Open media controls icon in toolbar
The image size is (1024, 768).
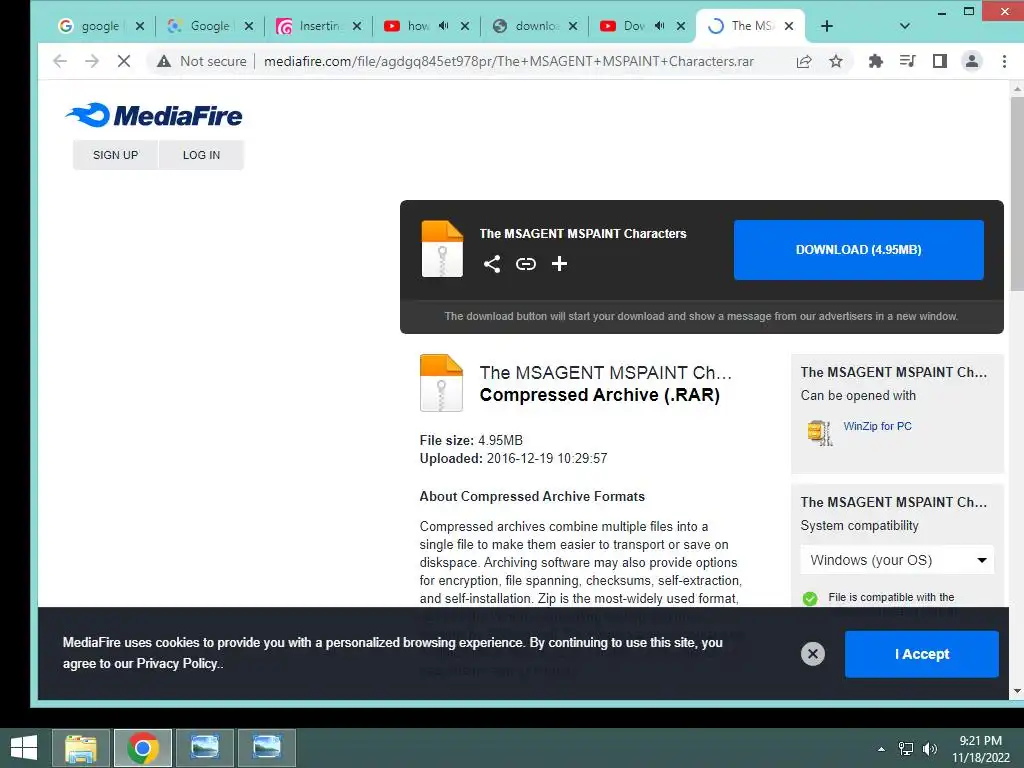(907, 61)
